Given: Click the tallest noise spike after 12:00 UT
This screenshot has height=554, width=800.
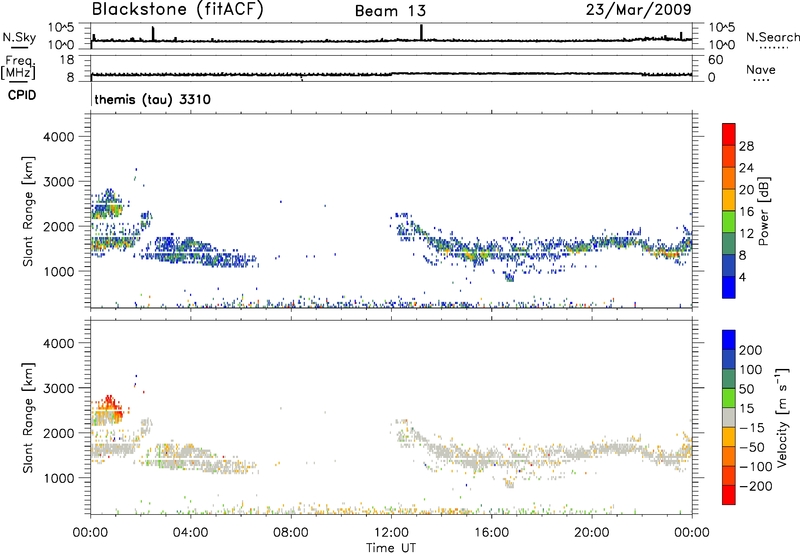Looking at the screenshot, I should point(421,32).
